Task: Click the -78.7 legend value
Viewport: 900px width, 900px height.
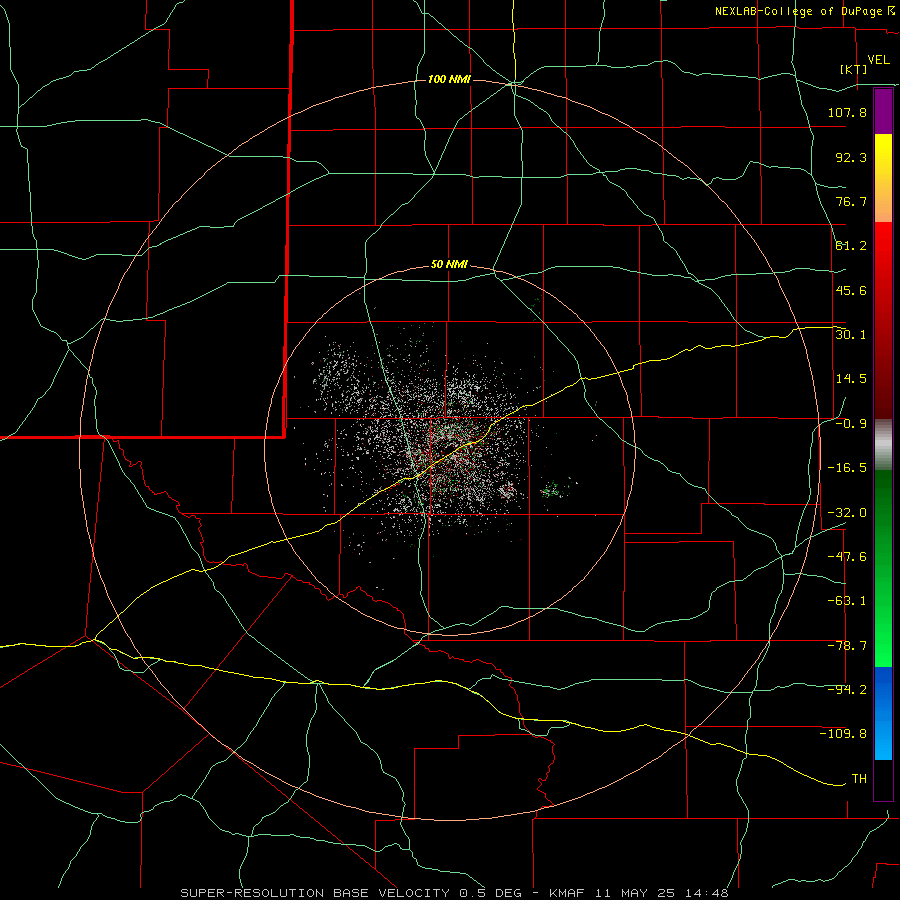Action: point(847,646)
